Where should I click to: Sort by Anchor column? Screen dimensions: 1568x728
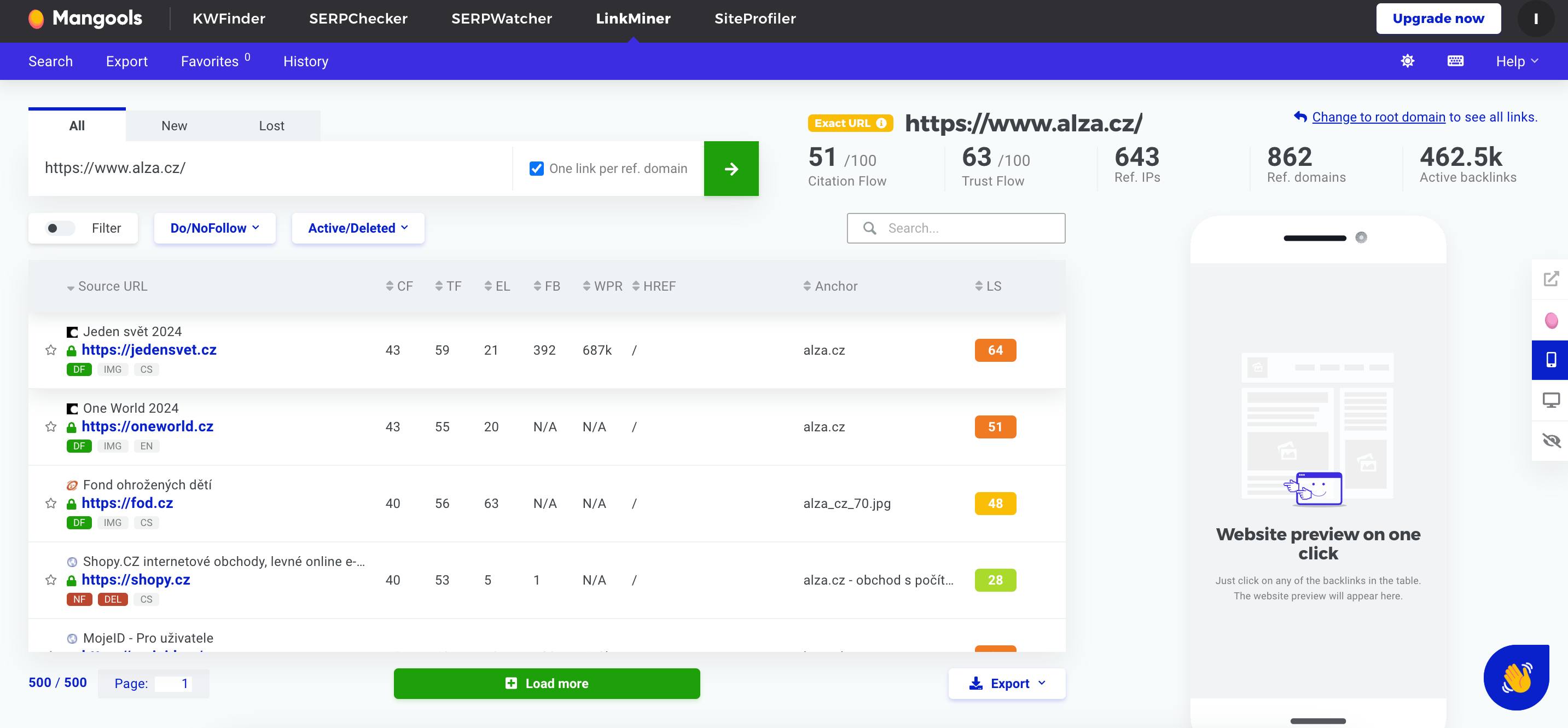coord(831,286)
